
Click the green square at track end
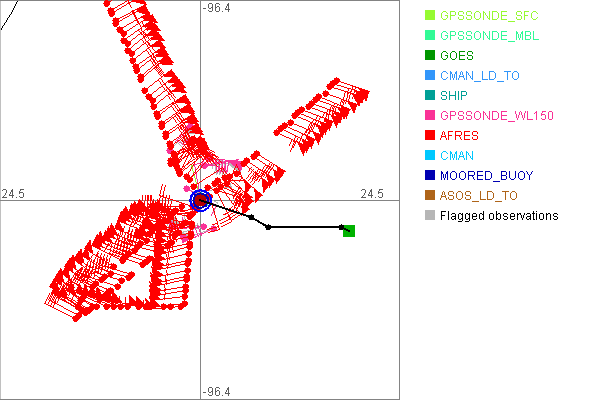[349, 231]
